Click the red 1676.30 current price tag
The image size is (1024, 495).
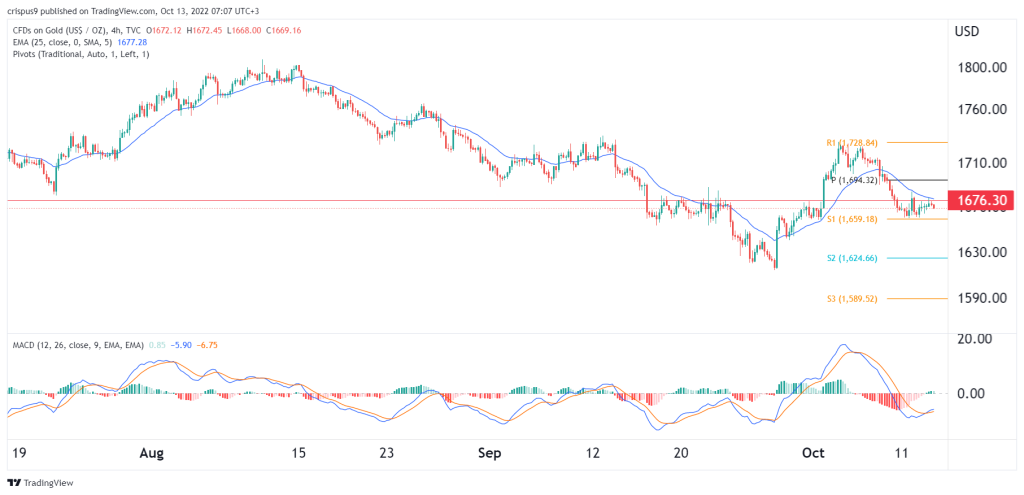tap(982, 200)
